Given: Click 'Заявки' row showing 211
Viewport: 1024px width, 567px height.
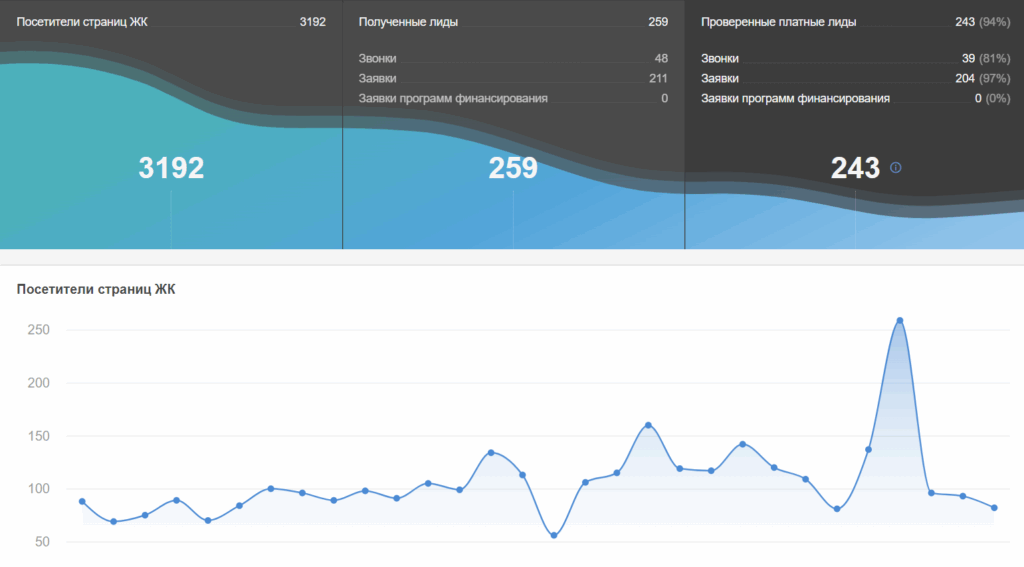Looking at the screenshot, I should tap(378, 78).
